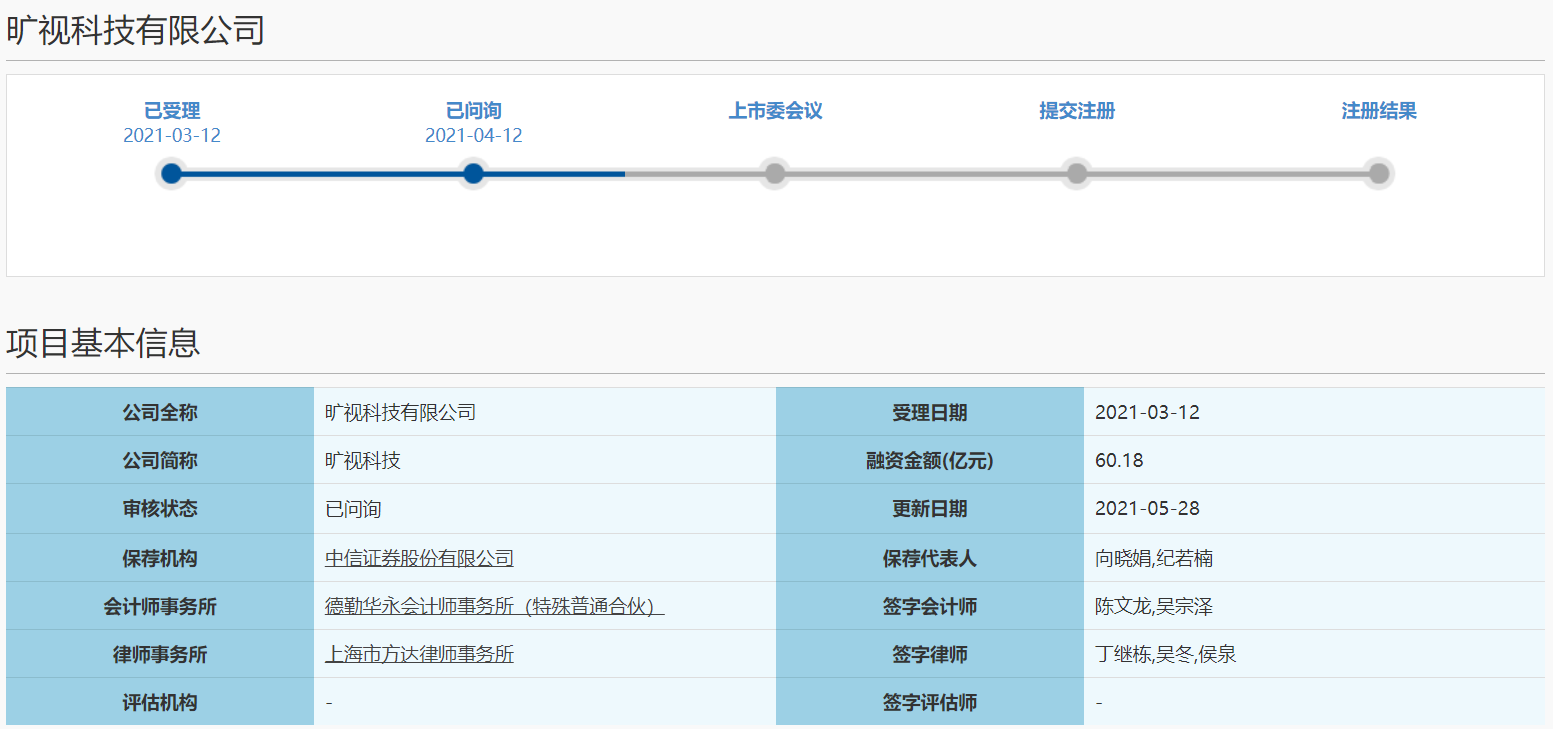Open the 德勤华永会计师事务所 accounting firm link
Screen dimensions: 1553x729
coord(495,606)
